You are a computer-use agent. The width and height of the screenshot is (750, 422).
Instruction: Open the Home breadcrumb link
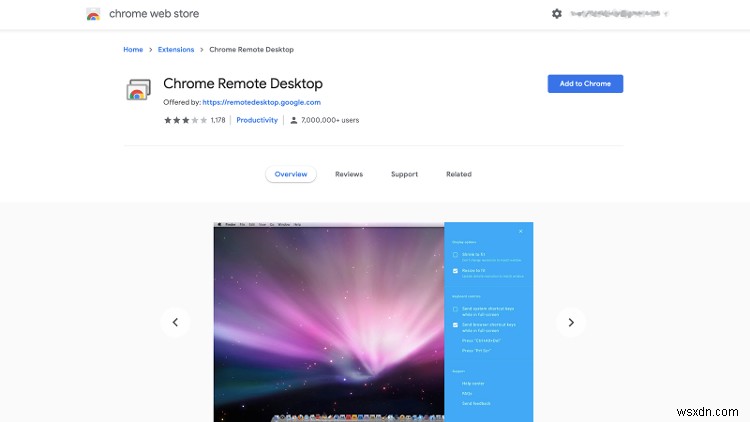coord(133,49)
